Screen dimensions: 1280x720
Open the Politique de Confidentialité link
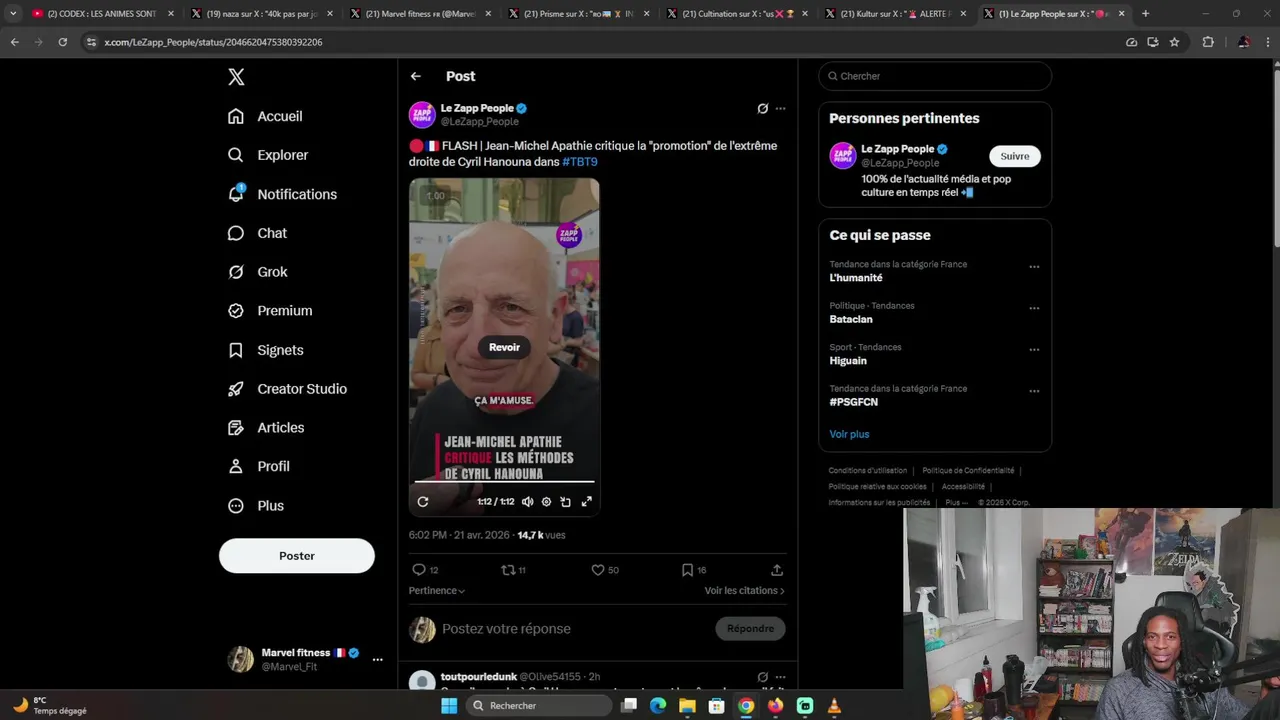(x=968, y=471)
